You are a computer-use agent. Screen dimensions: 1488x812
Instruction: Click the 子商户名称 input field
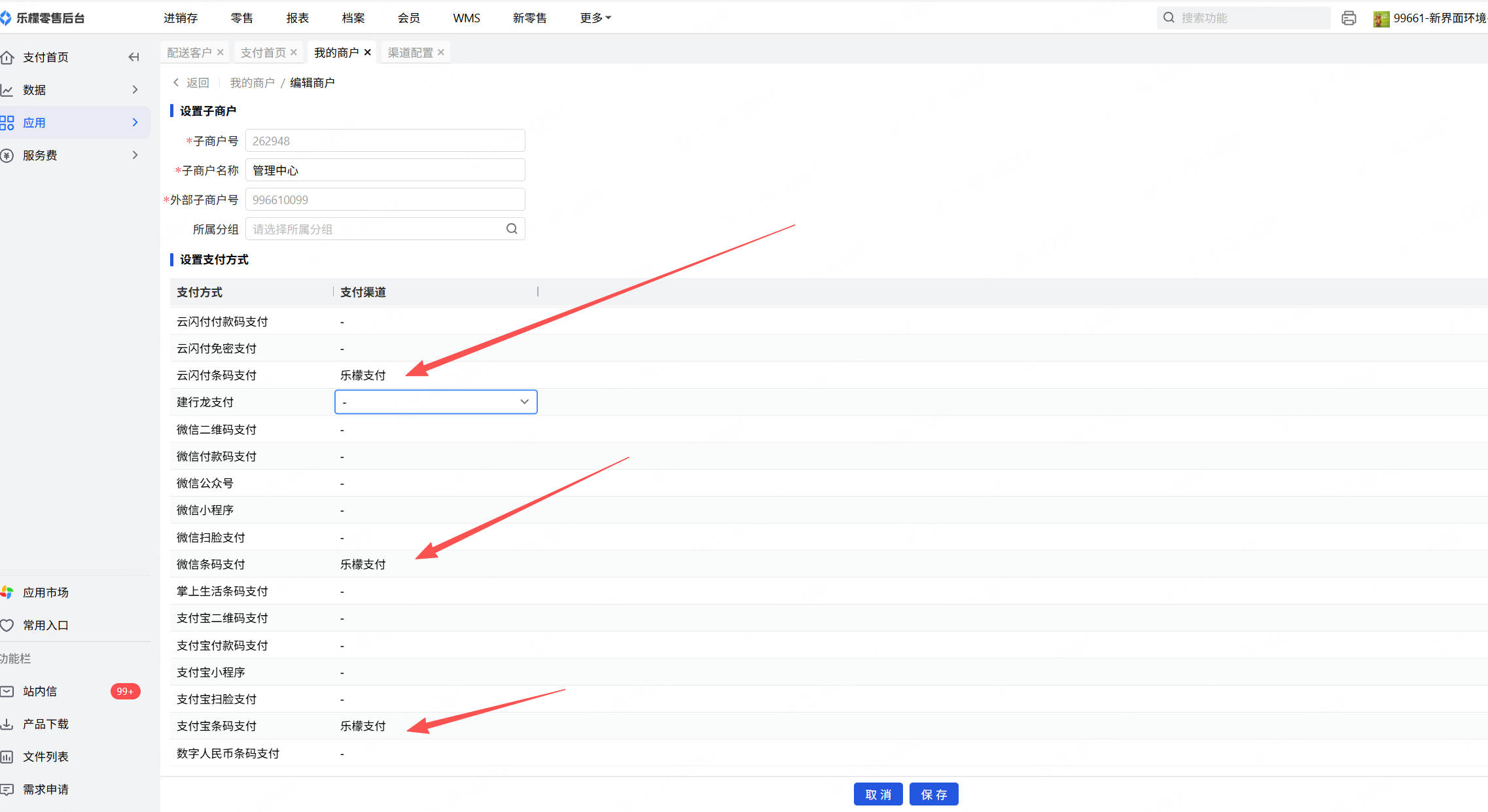[385, 171]
